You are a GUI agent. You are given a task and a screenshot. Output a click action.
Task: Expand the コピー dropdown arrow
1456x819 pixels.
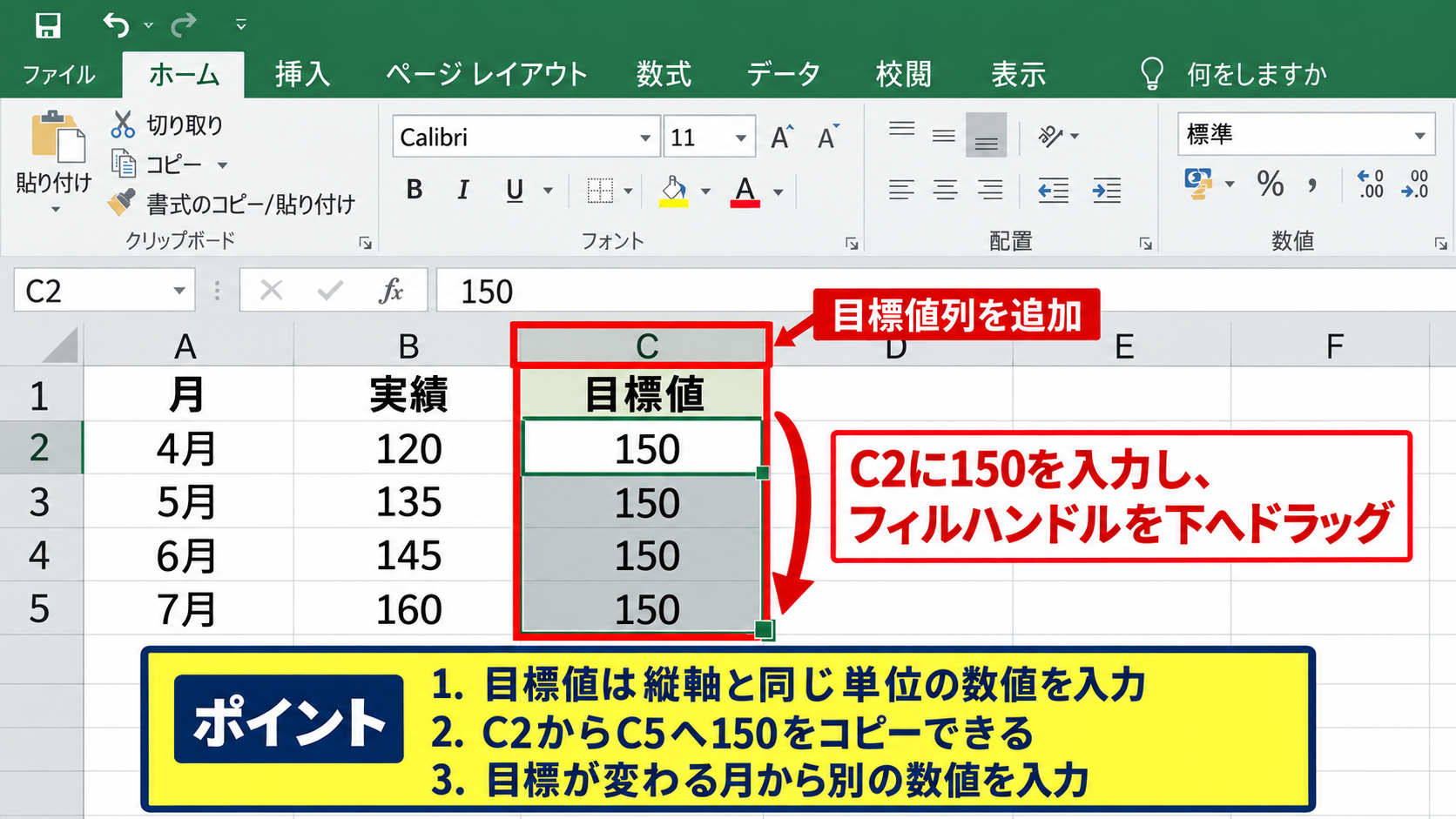(222, 164)
